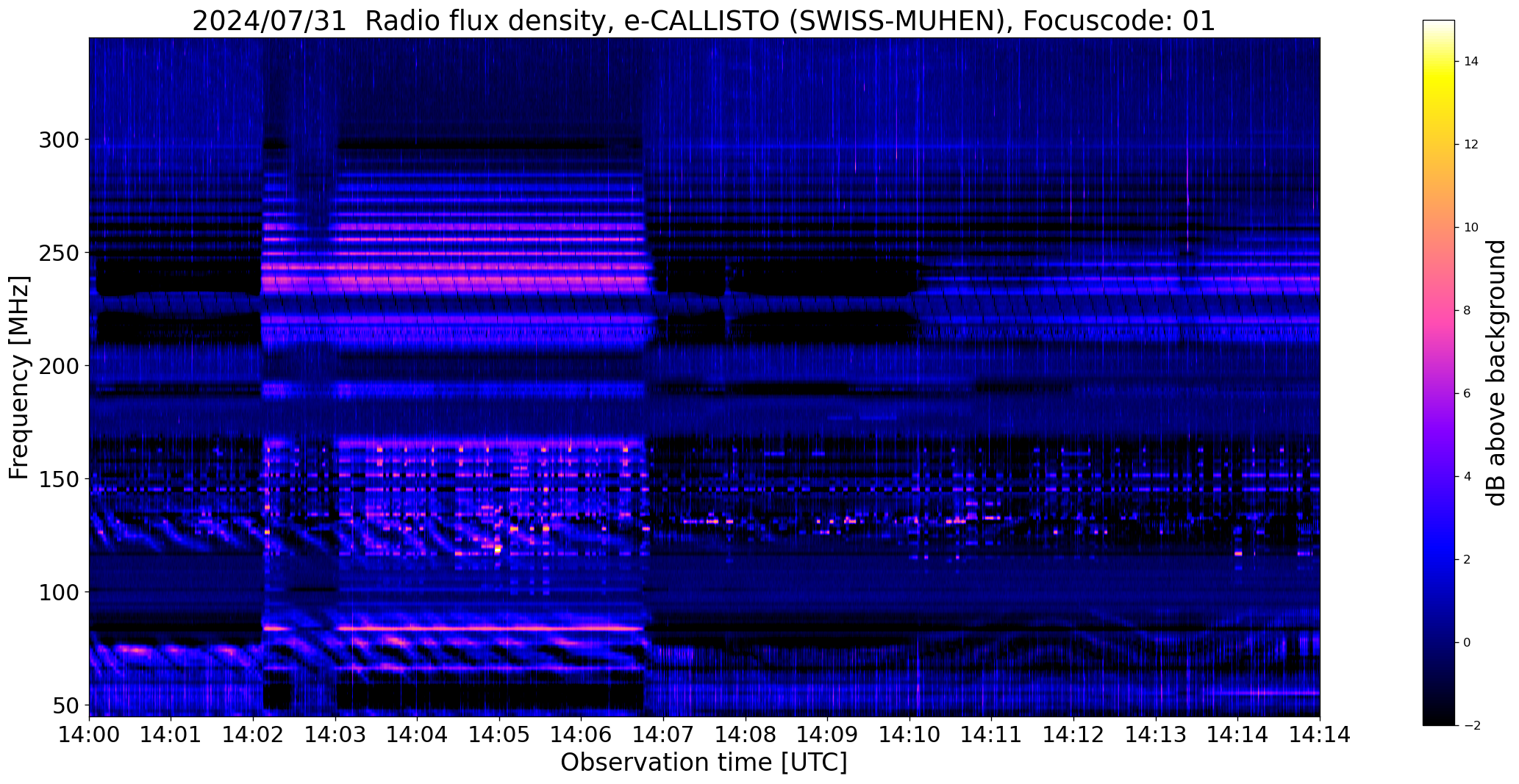Click the 14:02 time tick label

click(x=254, y=735)
